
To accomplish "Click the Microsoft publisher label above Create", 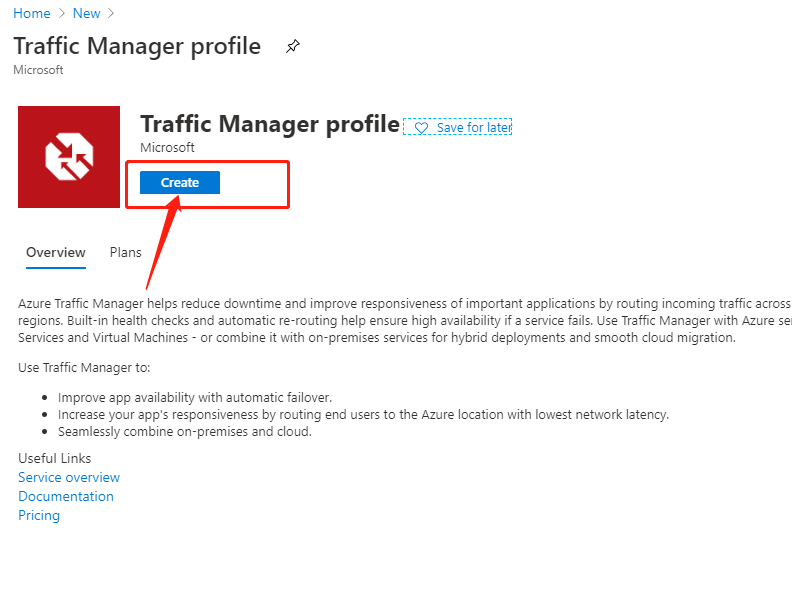I will 167,147.
